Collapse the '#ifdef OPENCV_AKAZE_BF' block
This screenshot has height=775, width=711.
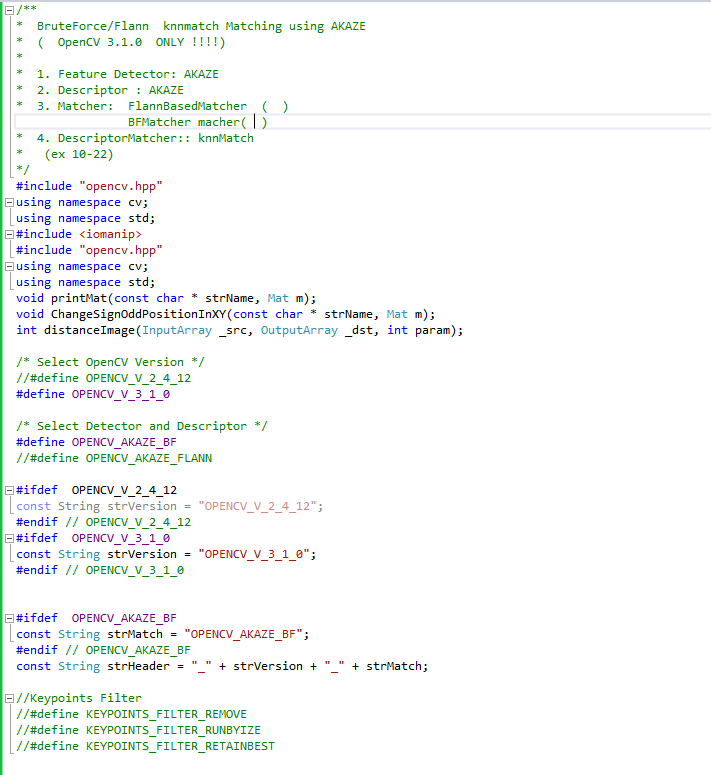9,618
